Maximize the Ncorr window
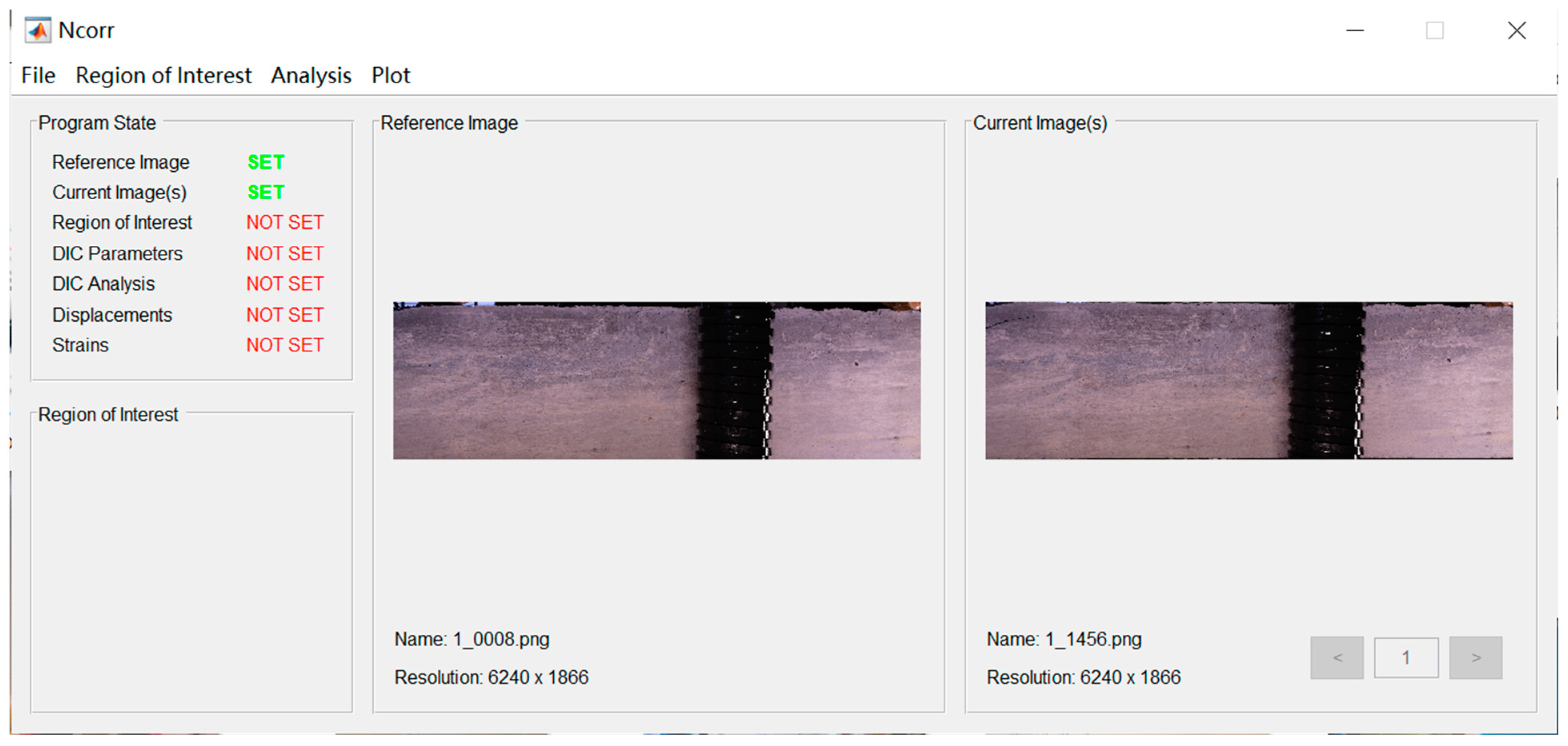 [x=1435, y=30]
